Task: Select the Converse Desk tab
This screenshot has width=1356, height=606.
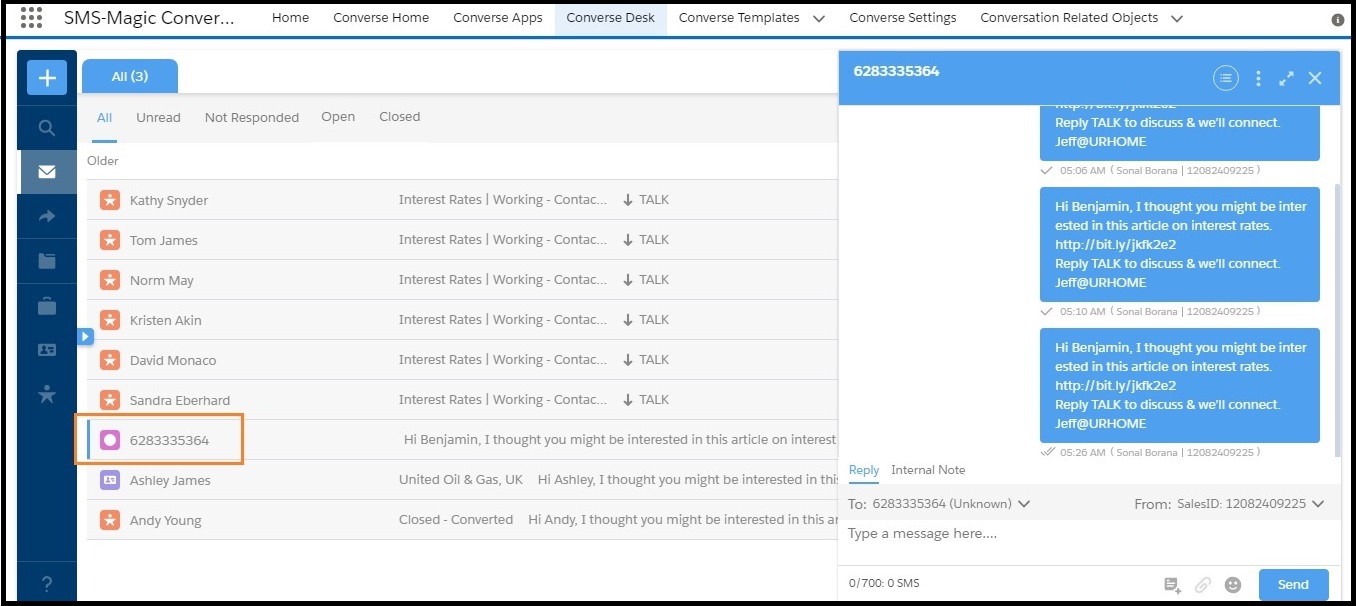Action: (611, 18)
